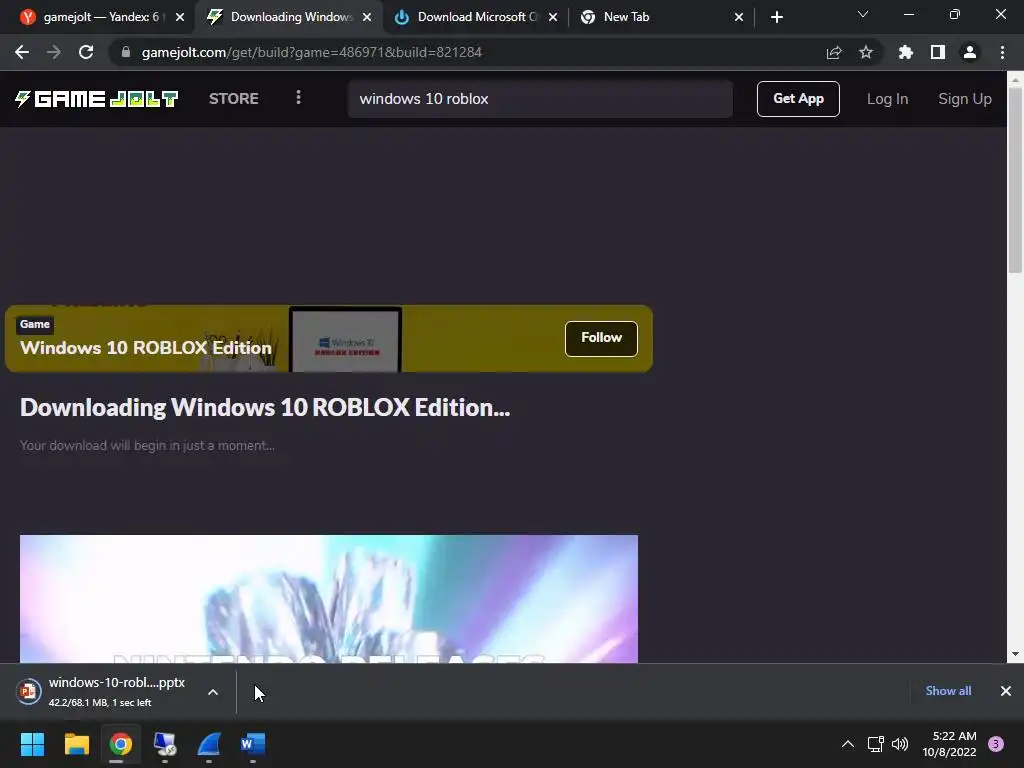Open clock showing 5:22 AM
The height and width of the screenshot is (768, 1024).
(949, 744)
